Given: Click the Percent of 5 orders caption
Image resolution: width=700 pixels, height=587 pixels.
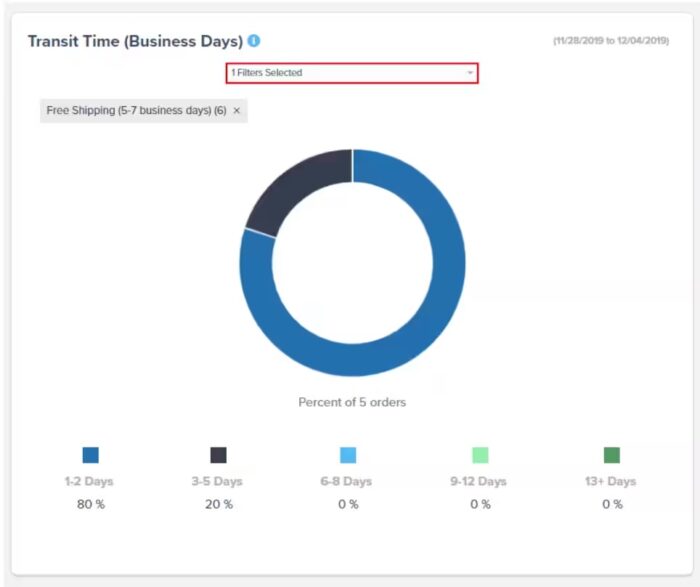Looking at the screenshot, I should click(x=352, y=402).
